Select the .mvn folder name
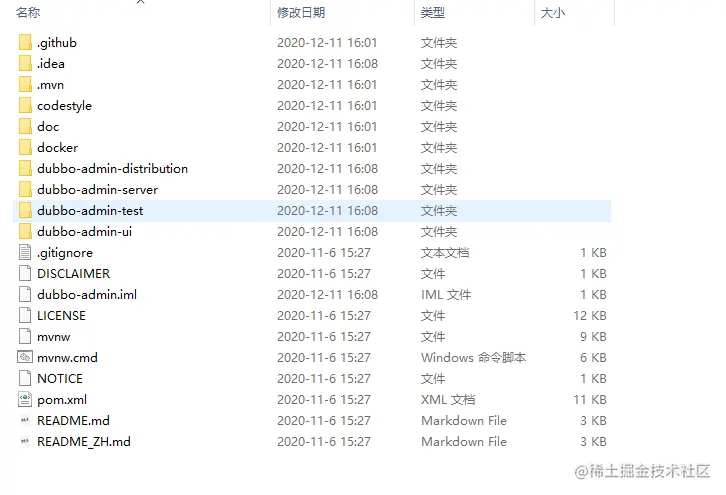 (x=50, y=85)
